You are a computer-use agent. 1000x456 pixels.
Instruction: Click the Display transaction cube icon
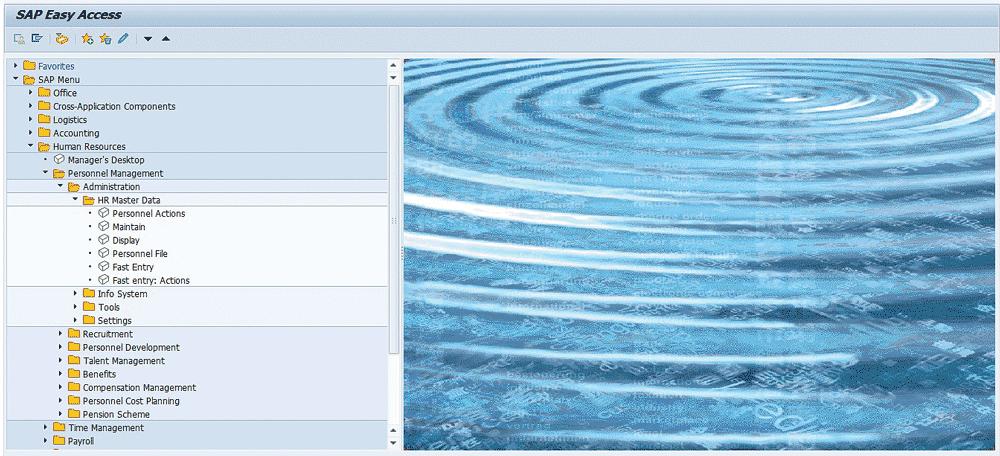104,240
